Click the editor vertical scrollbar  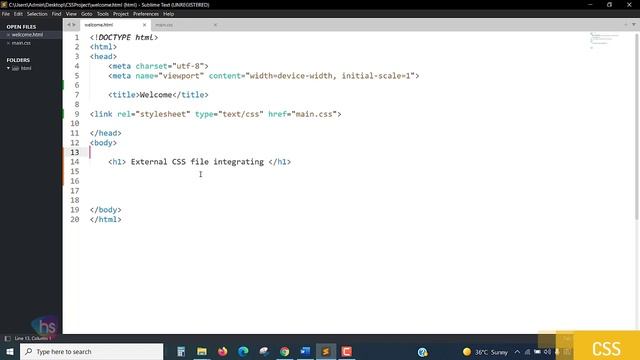tap(637, 127)
